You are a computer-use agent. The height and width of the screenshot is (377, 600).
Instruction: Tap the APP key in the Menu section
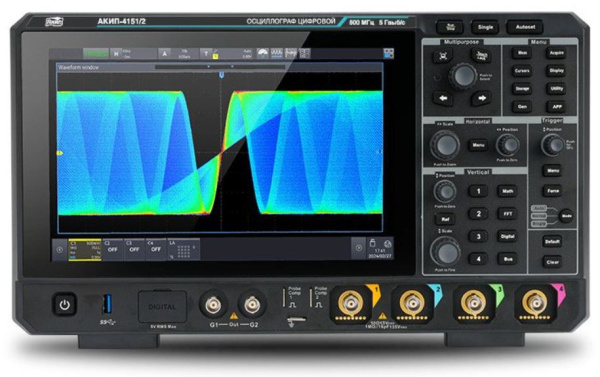point(556,107)
